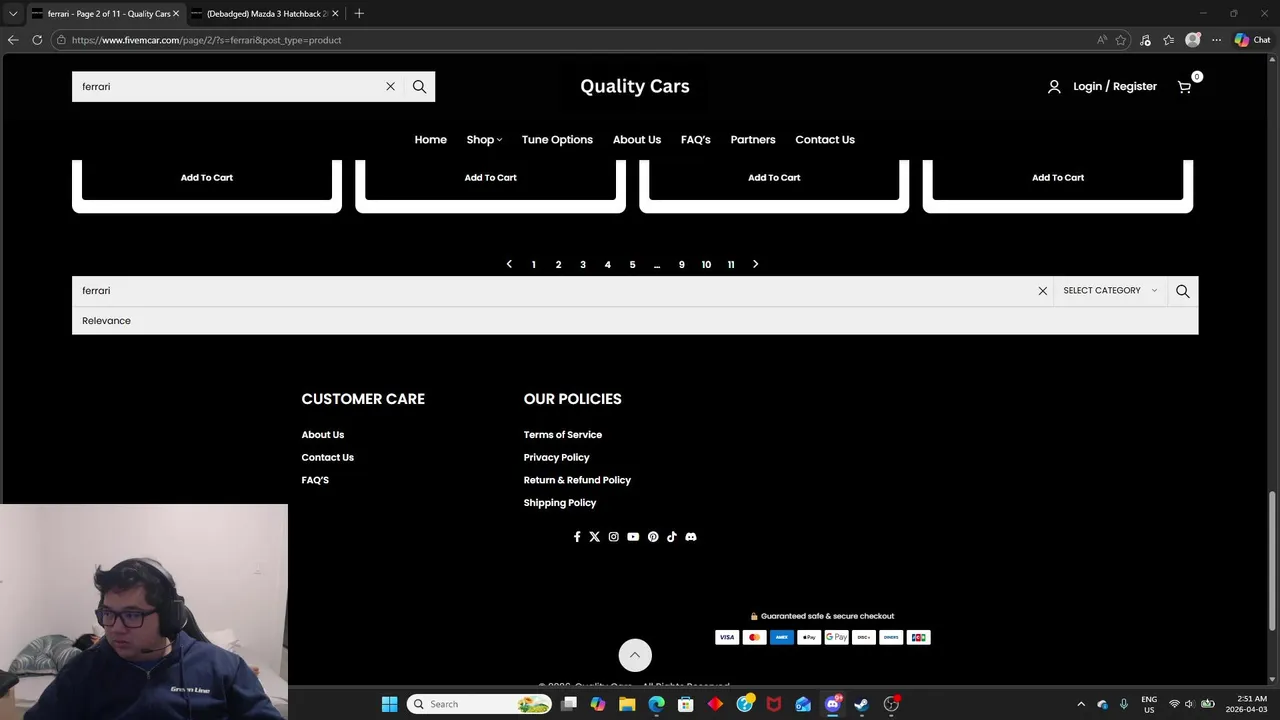Open the Return & Refund Policy link
Image resolution: width=1280 pixels, height=720 pixels.
[x=577, y=481]
